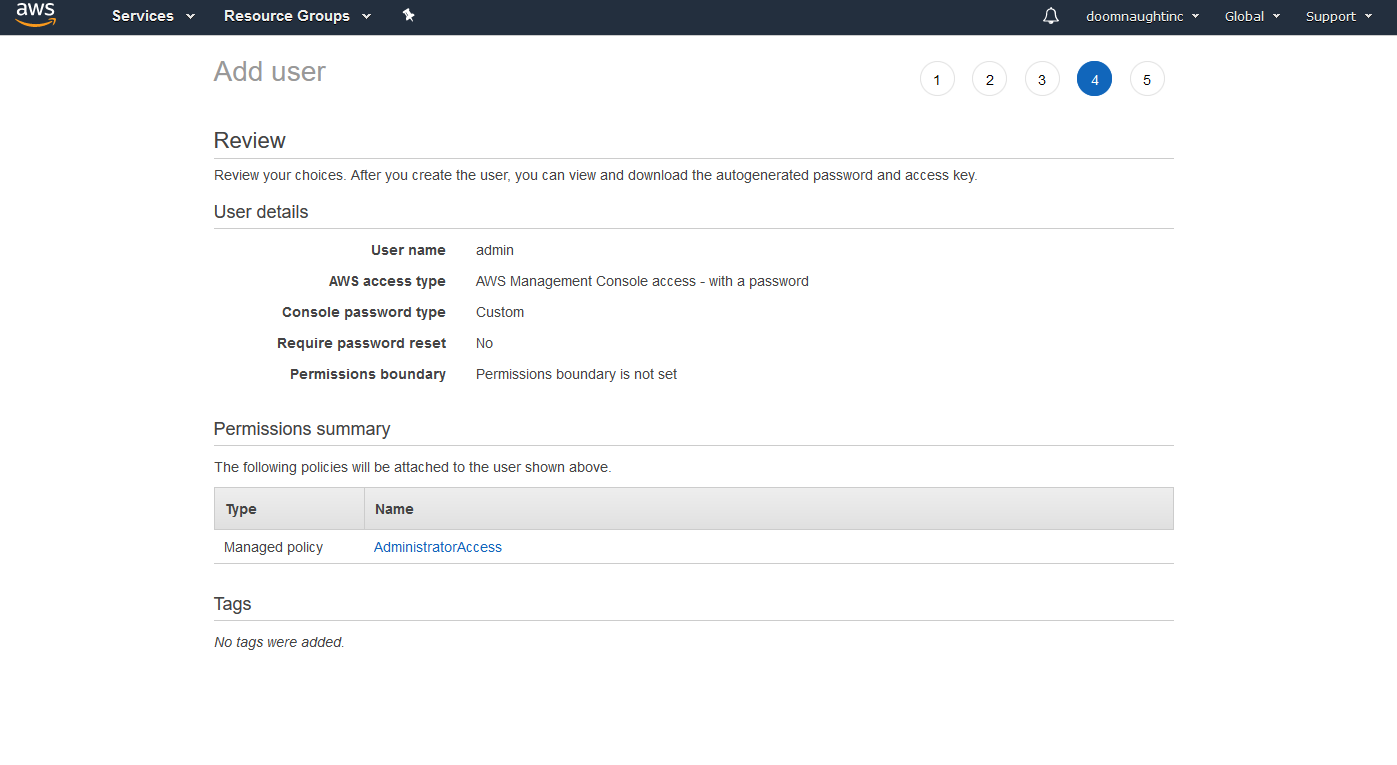Click the 'User details' heading
The width and height of the screenshot is (1397, 765).
261,212
